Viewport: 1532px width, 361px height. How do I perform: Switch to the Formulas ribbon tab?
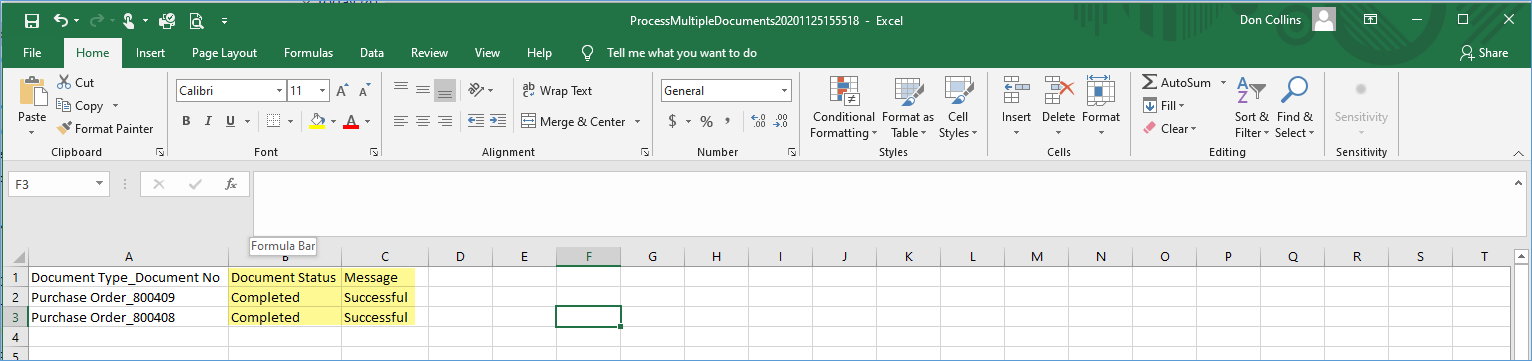(x=308, y=53)
